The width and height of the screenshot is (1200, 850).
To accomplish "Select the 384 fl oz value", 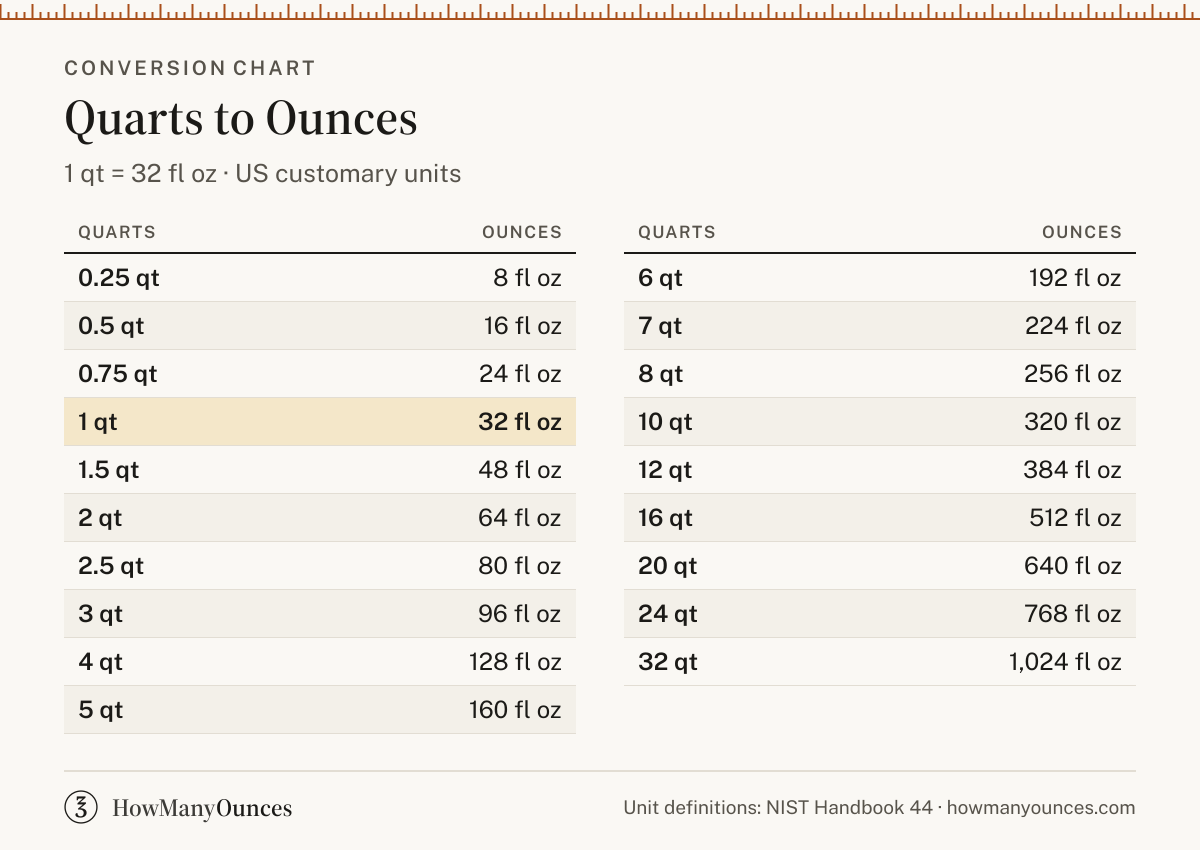I will [1073, 470].
